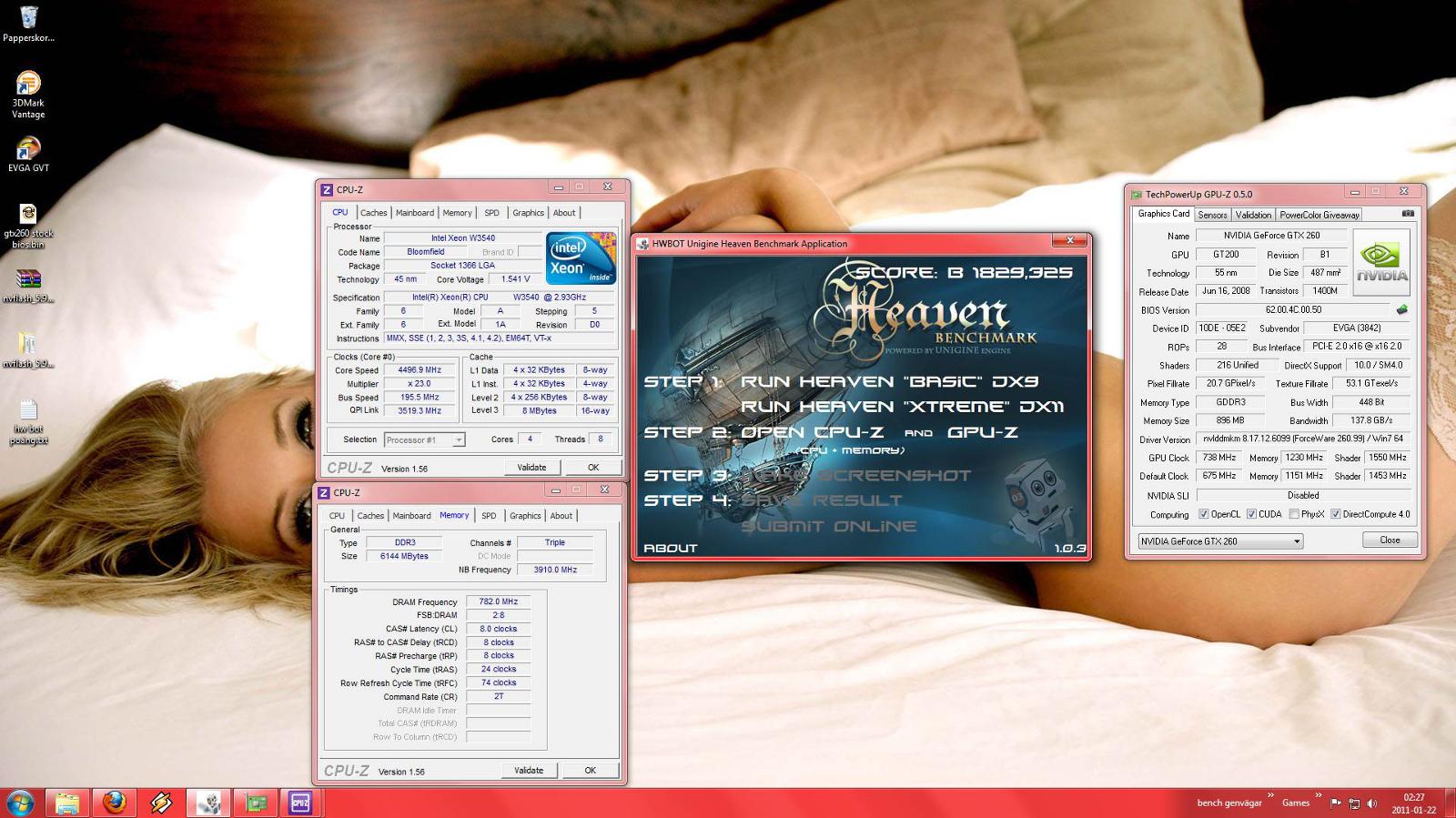The height and width of the screenshot is (818, 1456).
Task: Open the PowerColor Giveaway tab
Action: click(x=1319, y=215)
